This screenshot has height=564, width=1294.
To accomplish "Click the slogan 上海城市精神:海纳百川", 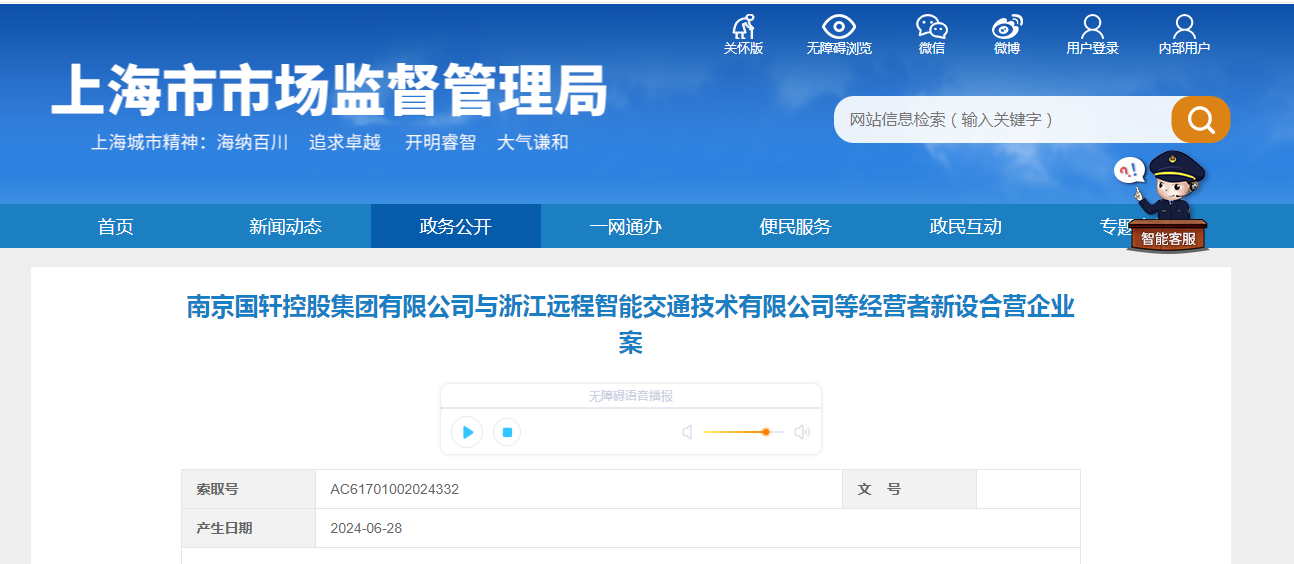I will (x=190, y=143).
